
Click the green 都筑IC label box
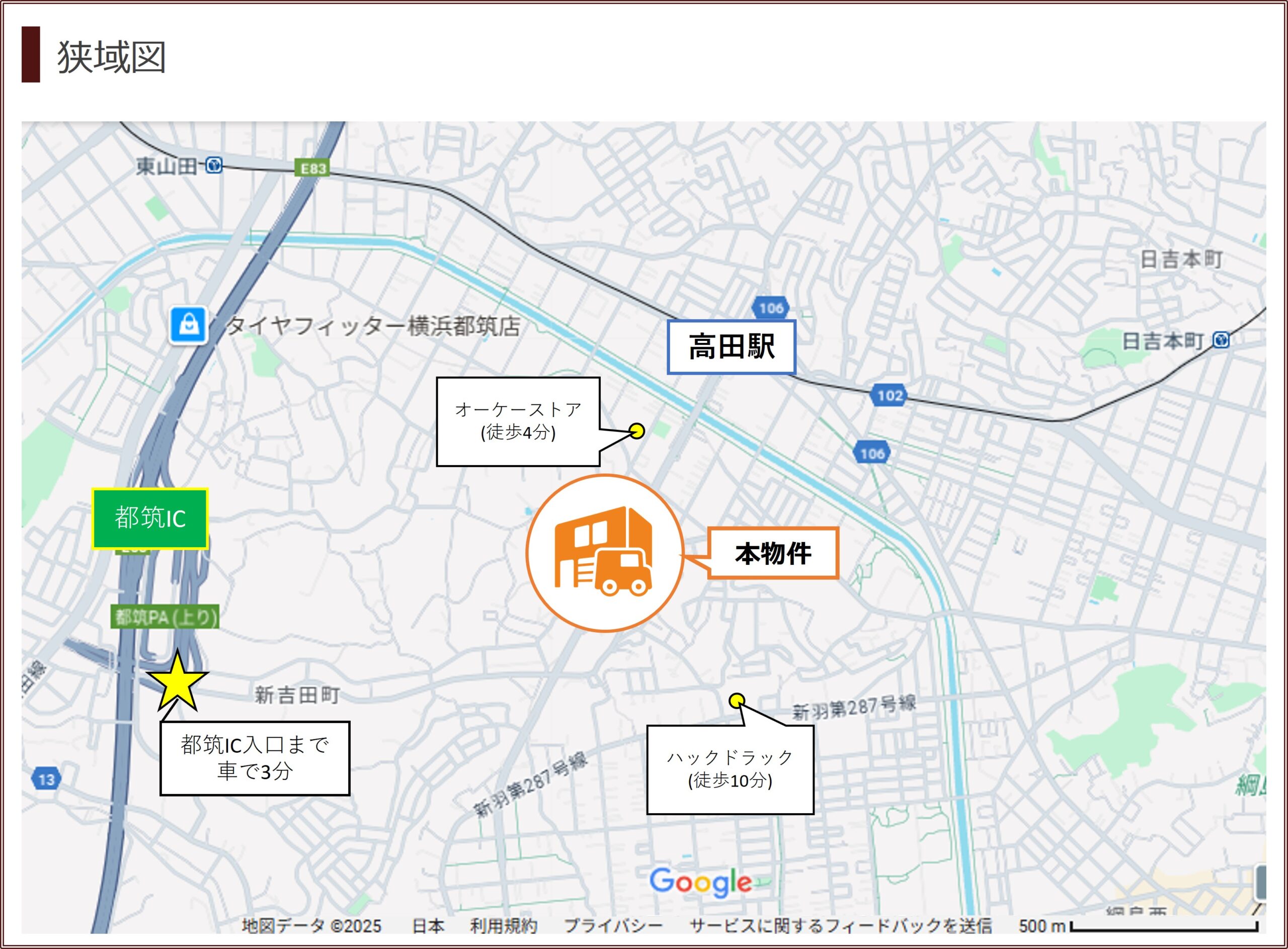150,519
